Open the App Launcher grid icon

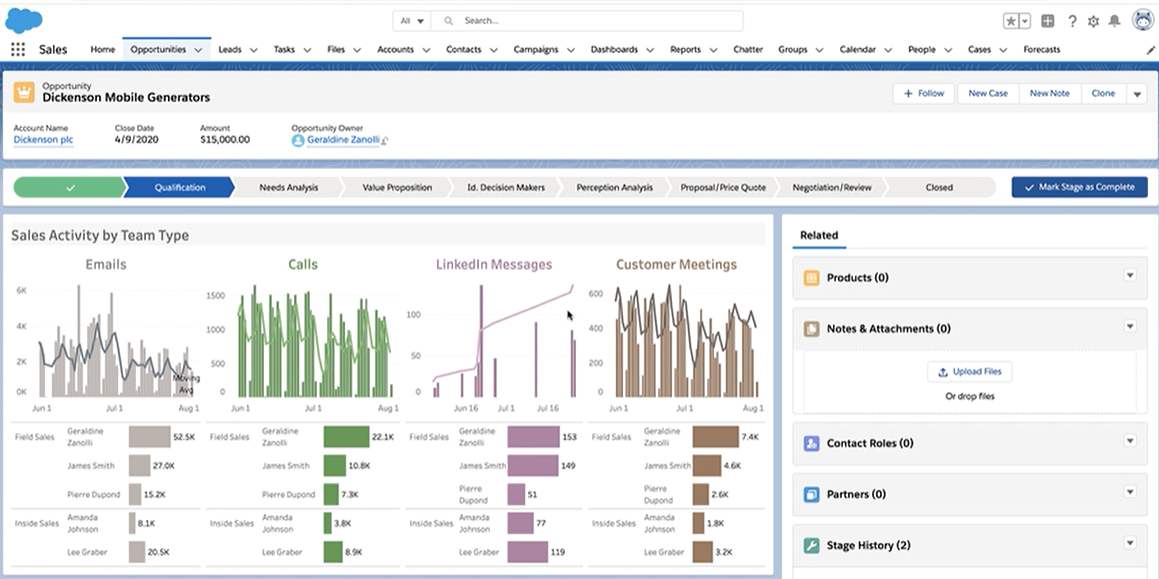coord(18,49)
